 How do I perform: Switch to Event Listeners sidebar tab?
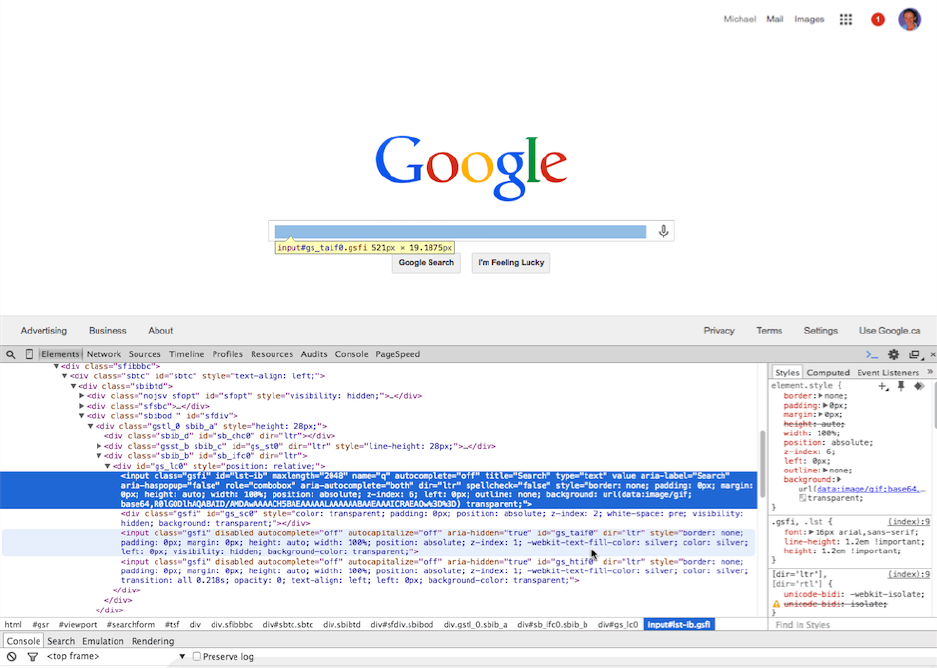tap(888, 372)
